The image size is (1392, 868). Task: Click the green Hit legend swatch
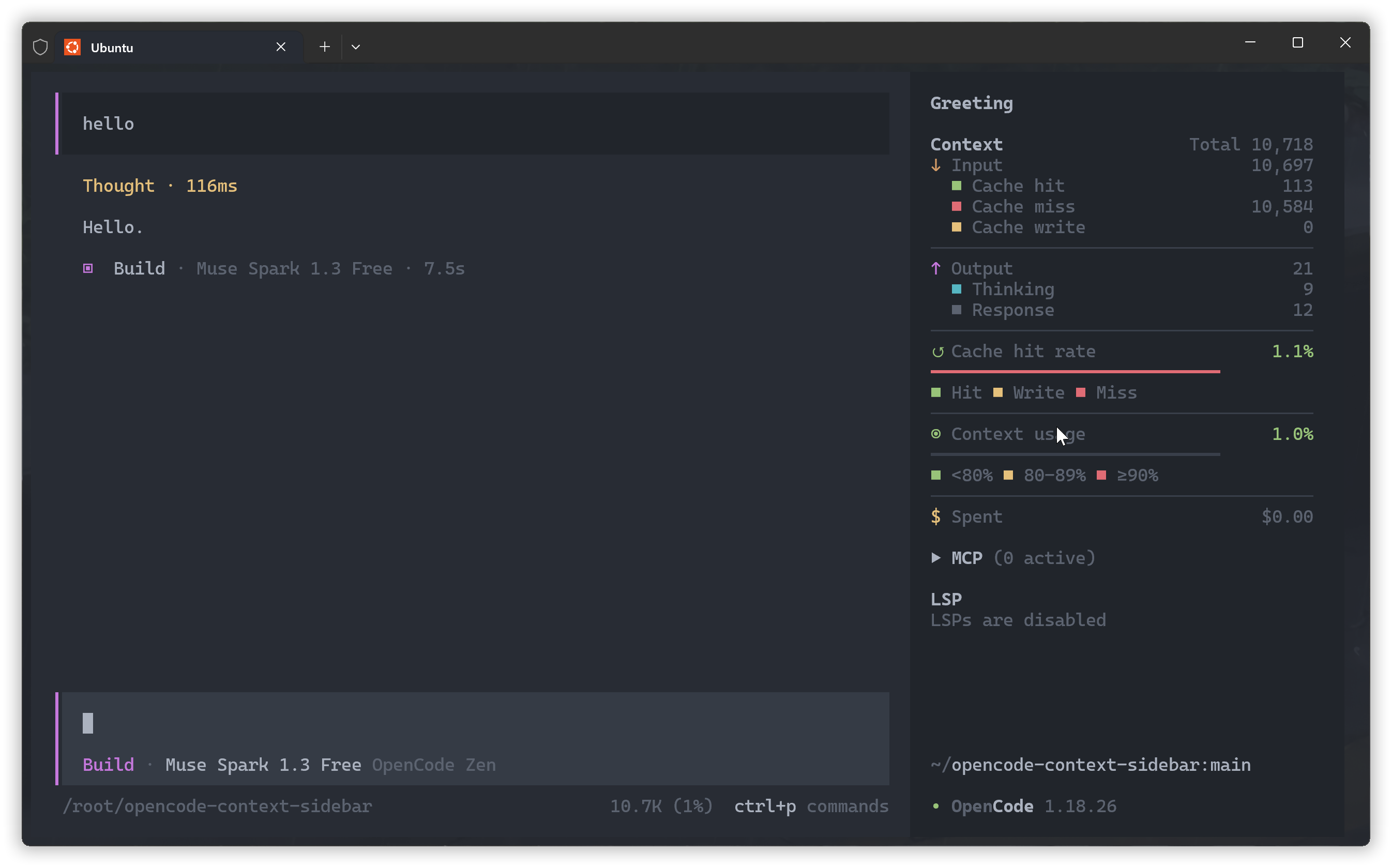(935, 393)
